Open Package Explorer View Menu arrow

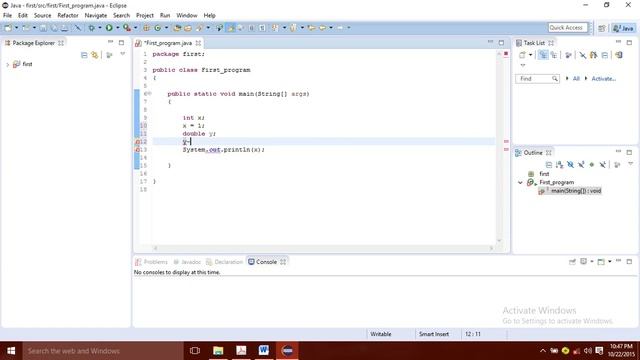click(x=122, y=54)
